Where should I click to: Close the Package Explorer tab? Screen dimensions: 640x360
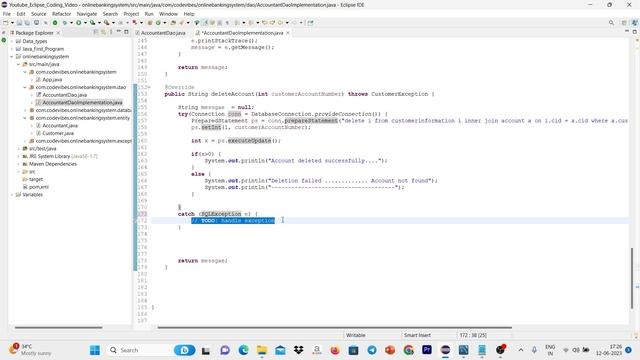click(x=58, y=33)
